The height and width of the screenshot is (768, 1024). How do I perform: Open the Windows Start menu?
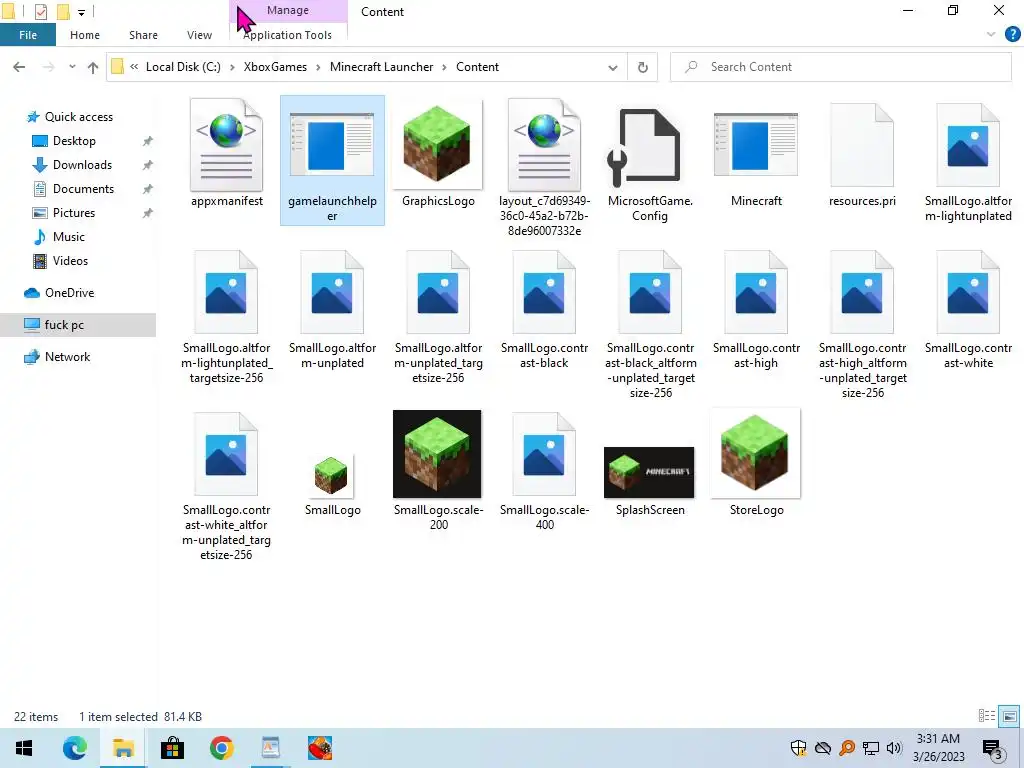point(24,748)
